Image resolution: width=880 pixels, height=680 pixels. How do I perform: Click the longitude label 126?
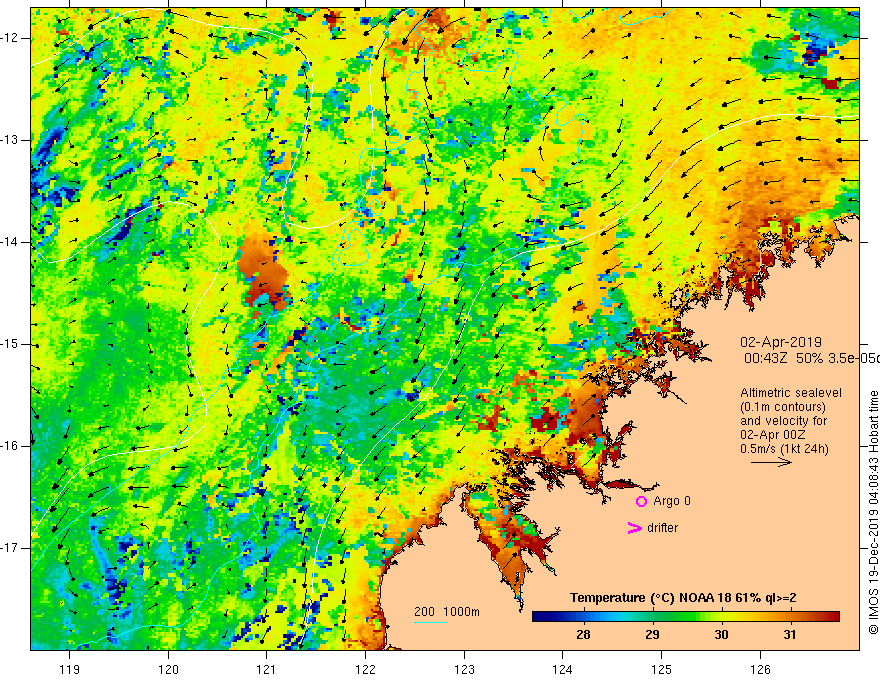click(760, 669)
